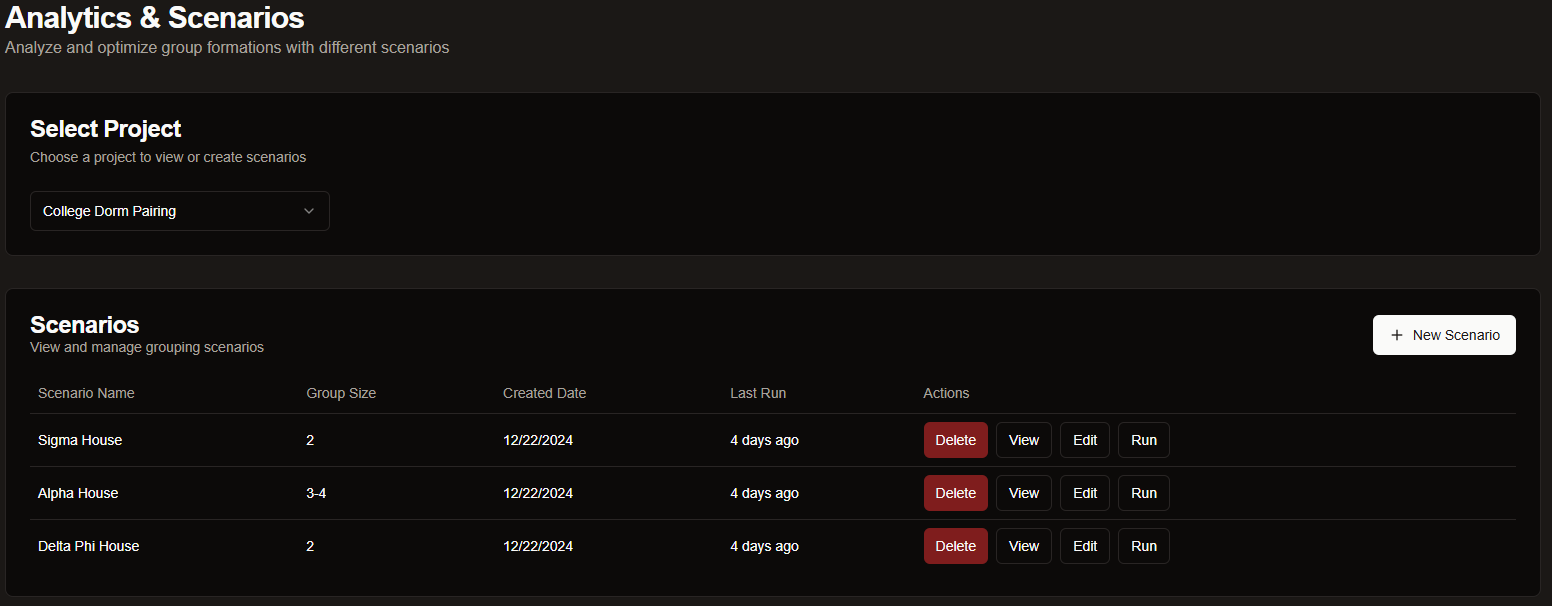
Task: Edit the Sigma House scenario
Action: click(x=1084, y=439)
